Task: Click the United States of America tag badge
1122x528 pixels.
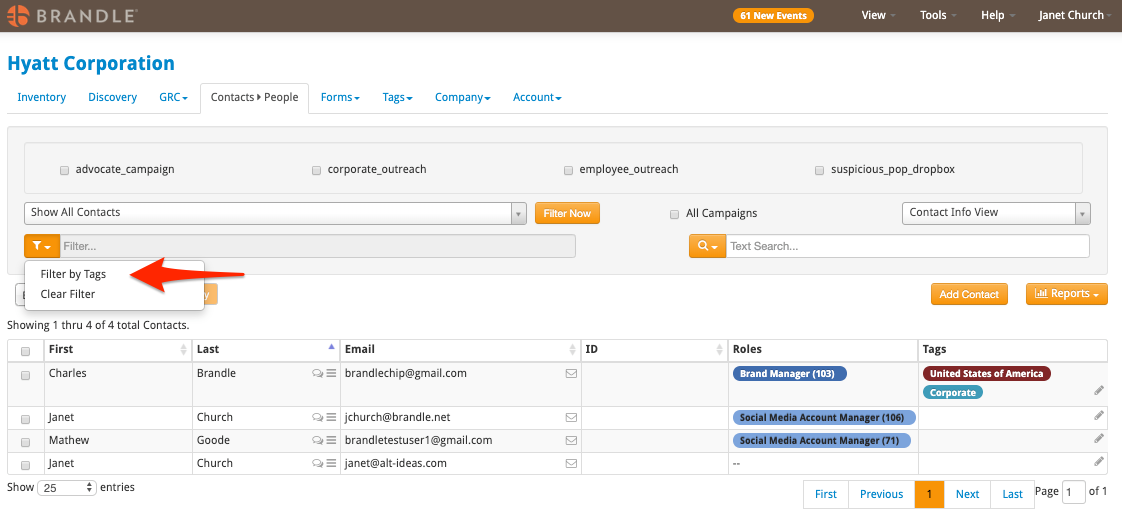Action: [987, 373]
